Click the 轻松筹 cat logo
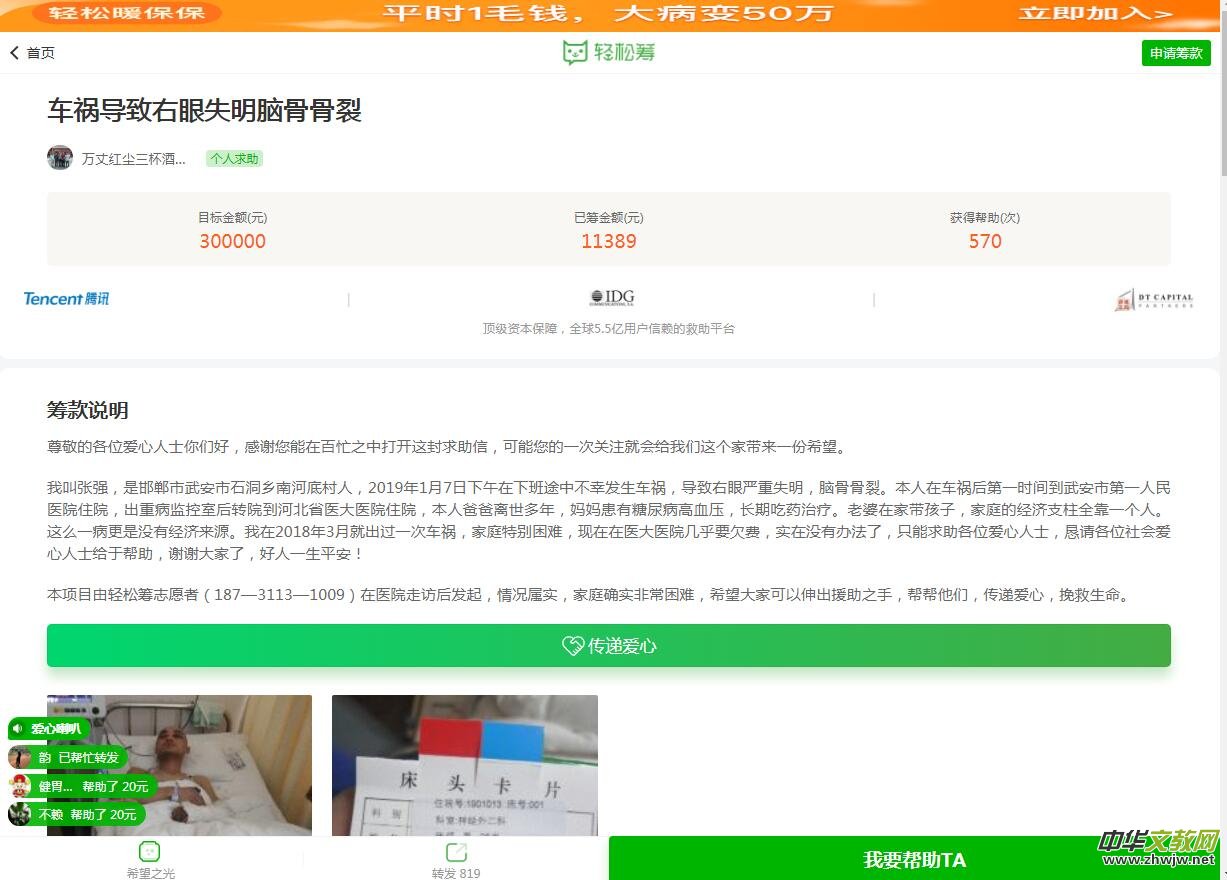The height and width of the screenshot is (880, 1227). click(575, 53)
